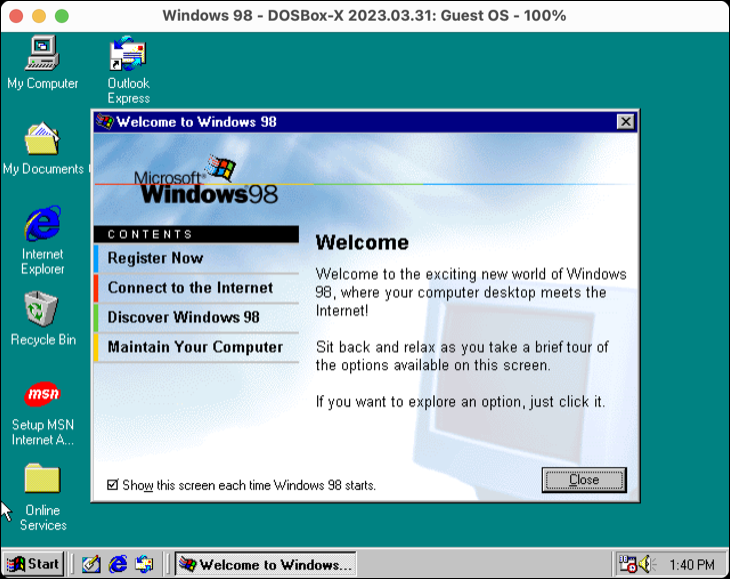Click the macOS red close button

click(x=16, y=16)
